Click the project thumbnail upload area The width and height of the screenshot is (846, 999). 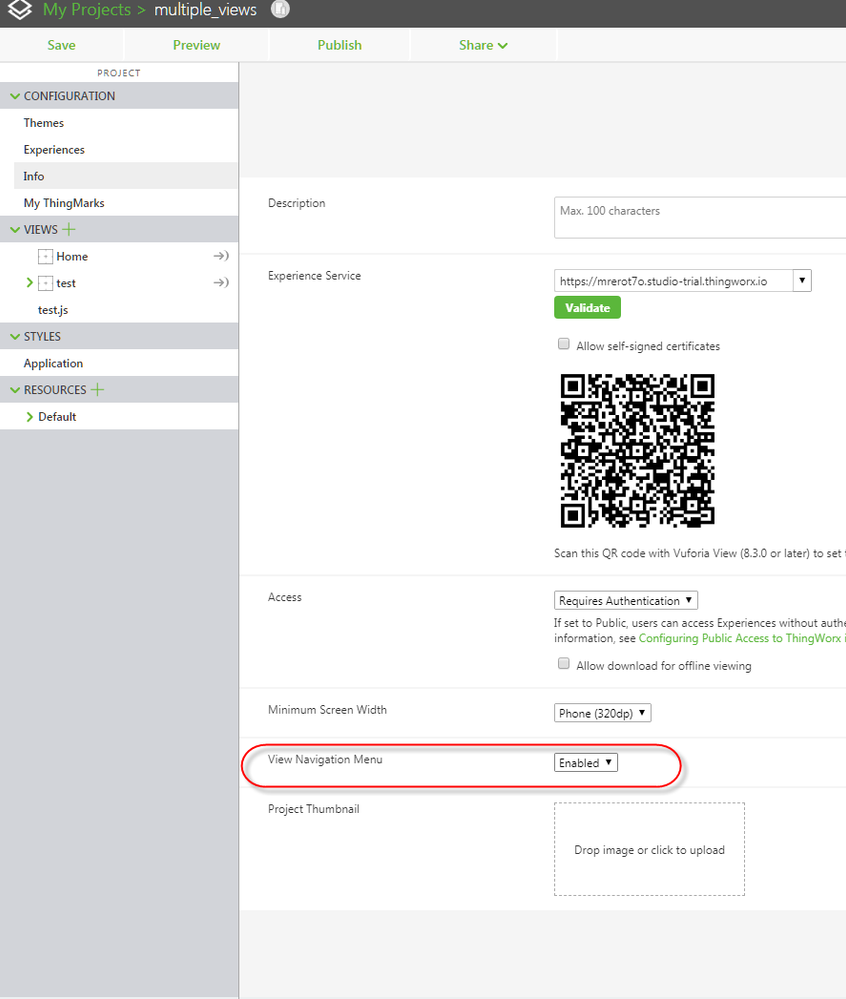click(649, 849)
